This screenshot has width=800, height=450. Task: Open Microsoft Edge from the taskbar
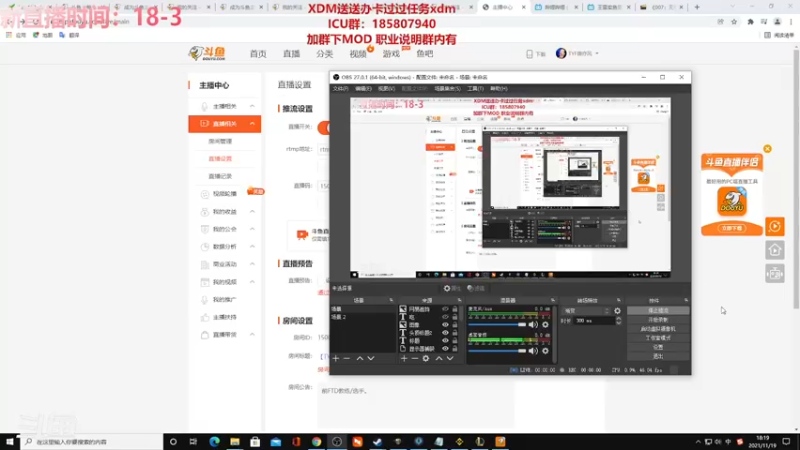pos(214,442)
